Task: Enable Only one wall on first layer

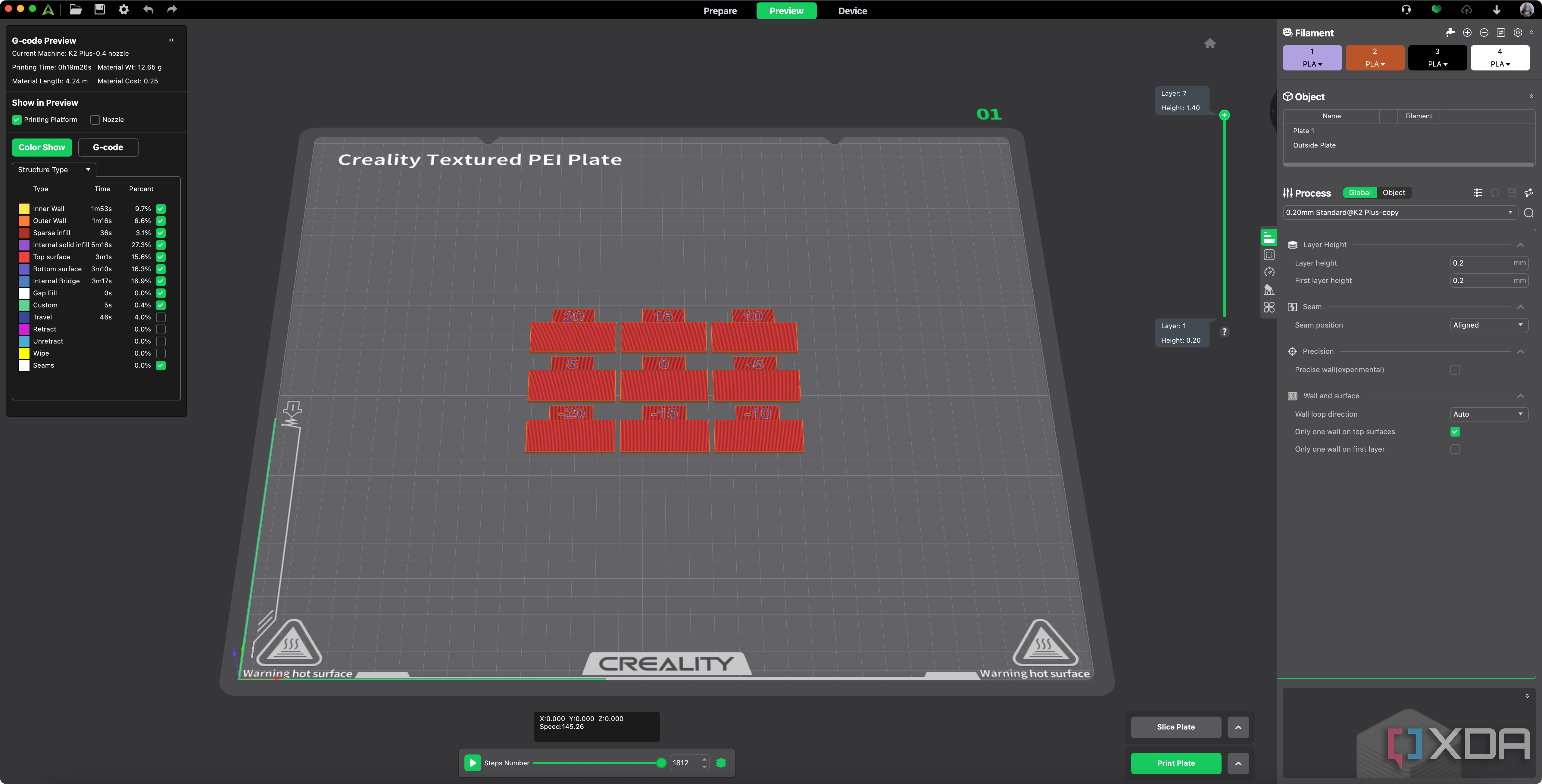Action: coord(1455,450)
